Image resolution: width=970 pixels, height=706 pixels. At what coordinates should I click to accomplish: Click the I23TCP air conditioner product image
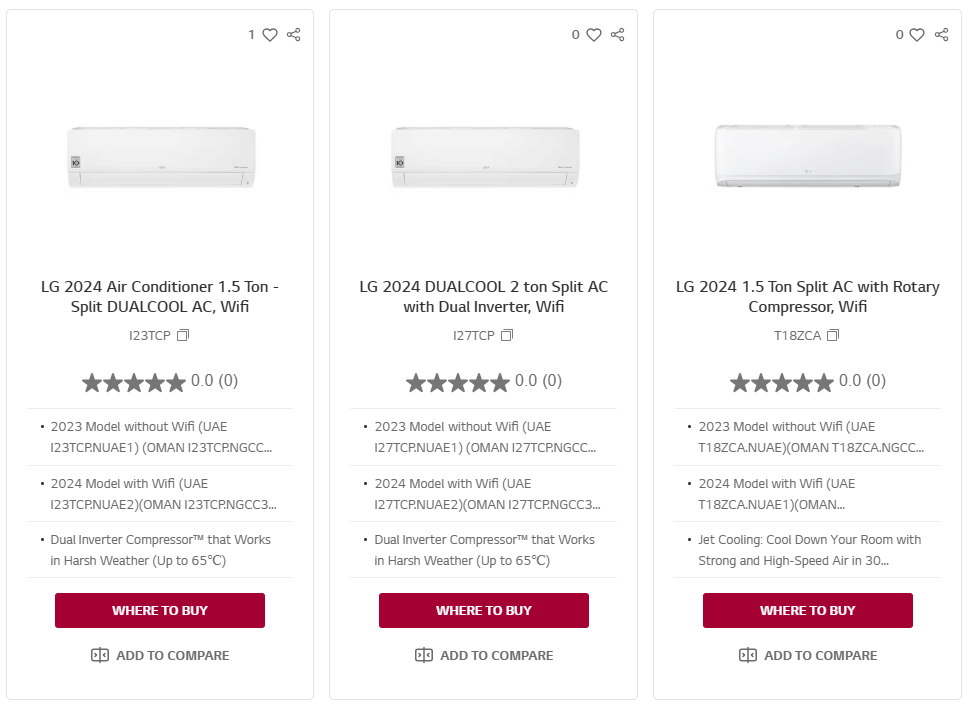tap(160, 157)
